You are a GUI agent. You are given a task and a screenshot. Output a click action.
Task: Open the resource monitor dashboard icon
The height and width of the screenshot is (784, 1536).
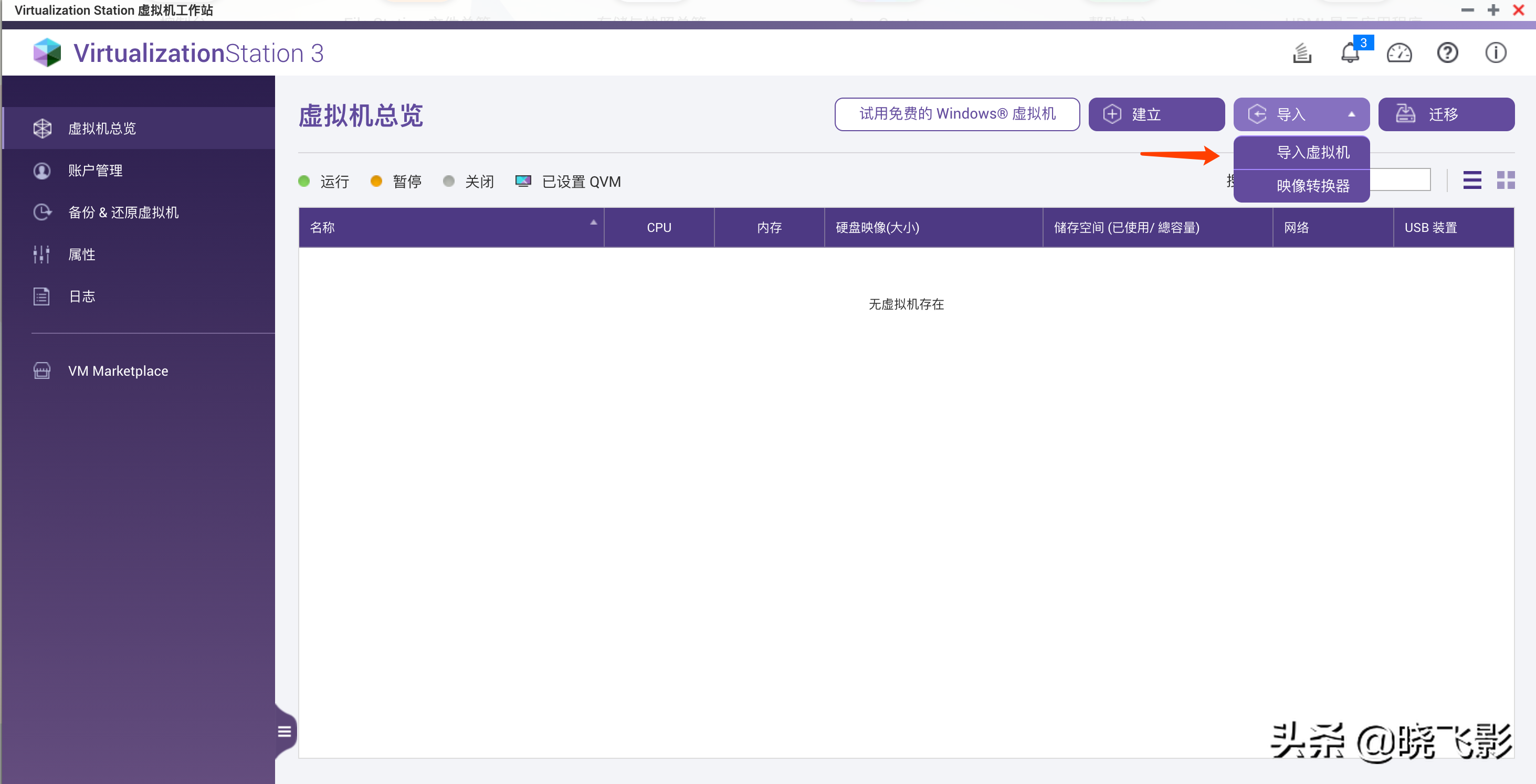[x=1400, y=53]
